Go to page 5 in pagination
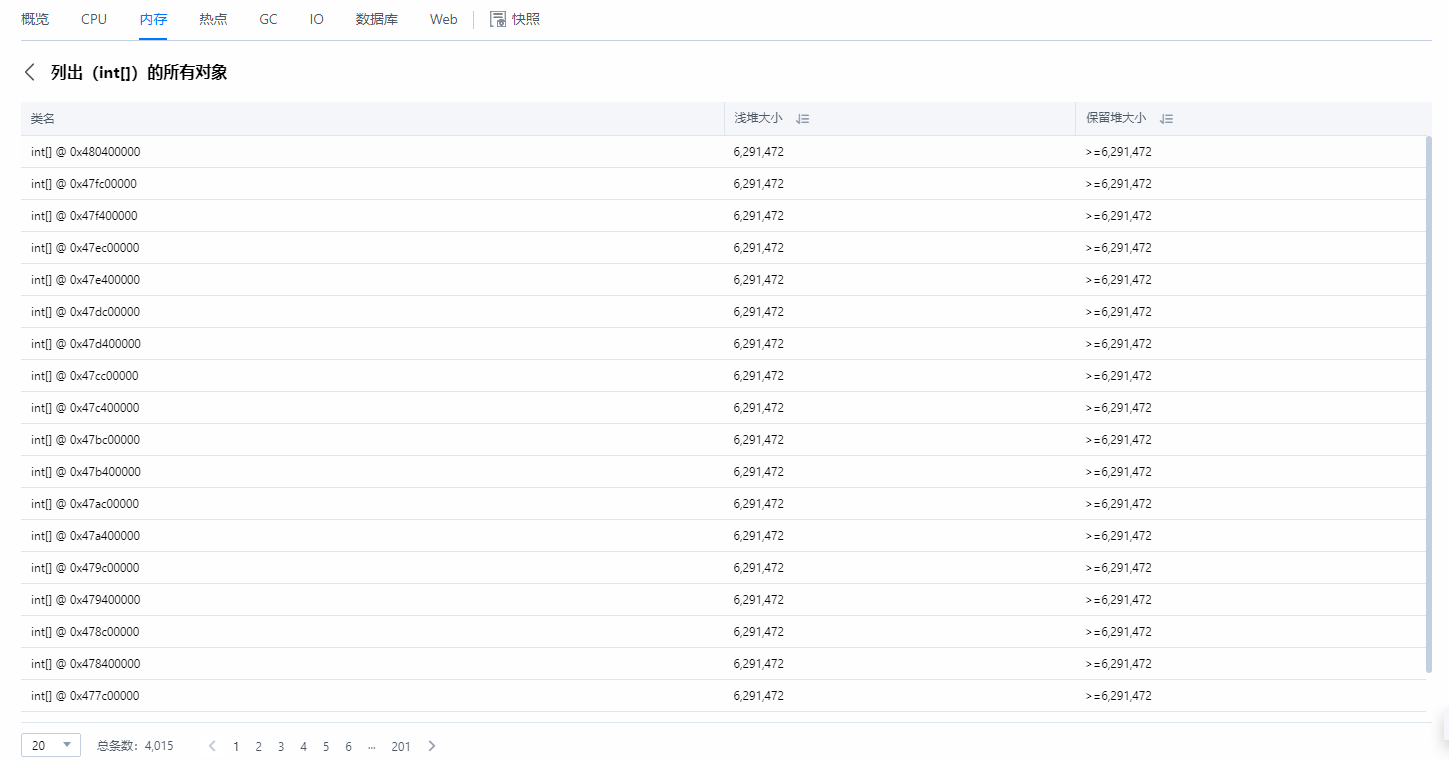The image size is (1449, 760). point(326,746)
